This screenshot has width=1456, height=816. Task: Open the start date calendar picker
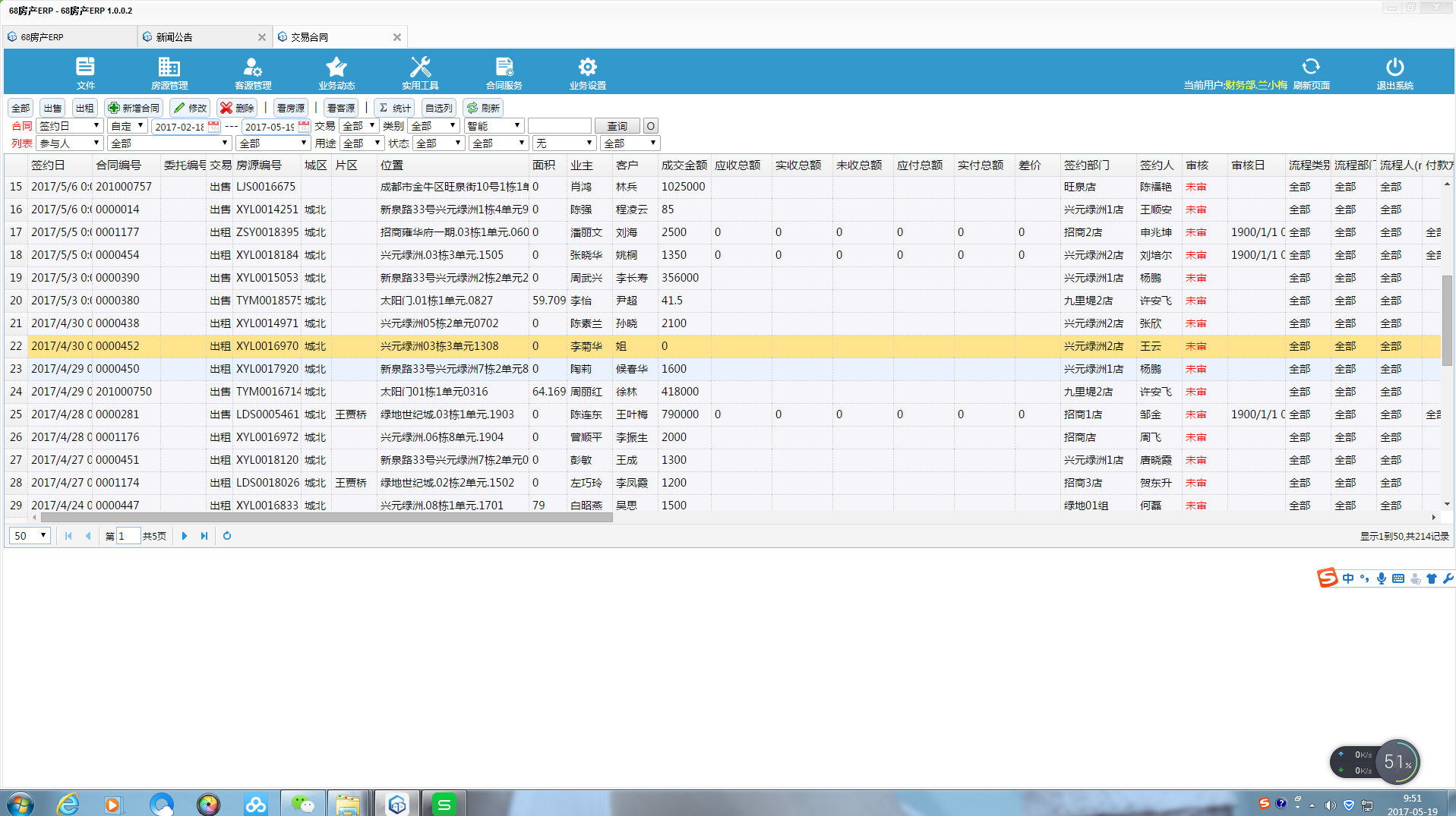pyautogui.click(x=213, y=126)
